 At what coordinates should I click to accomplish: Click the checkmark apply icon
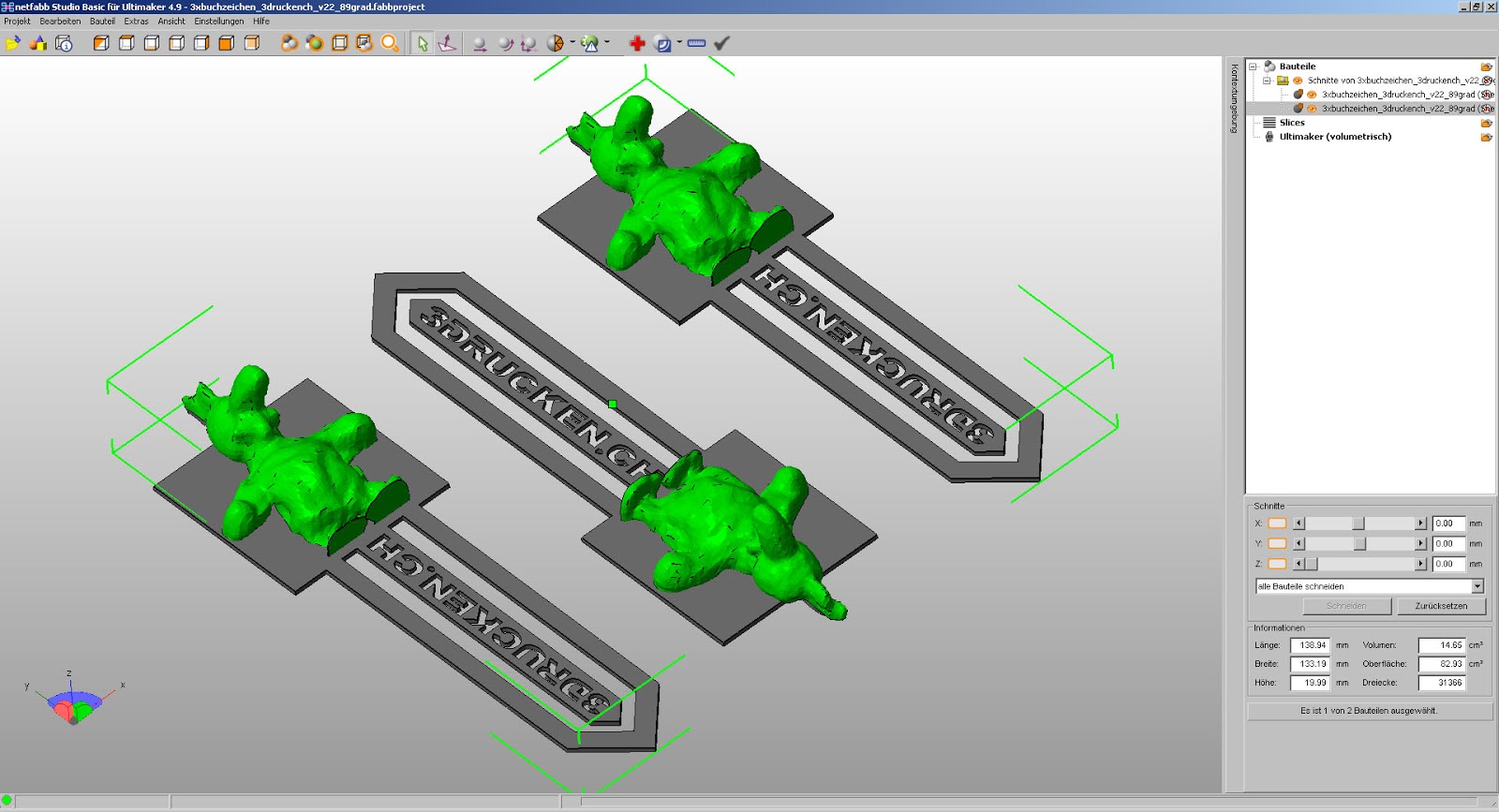tap(721, 43)
